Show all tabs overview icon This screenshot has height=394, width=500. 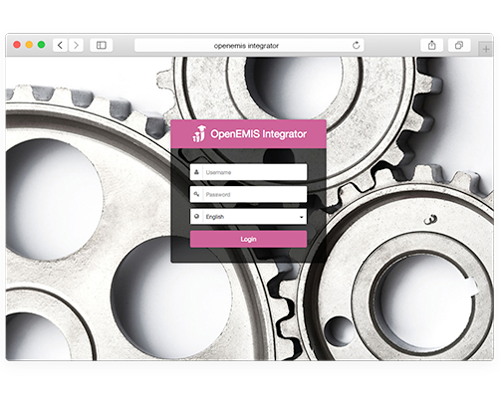[x=459, y=45]
